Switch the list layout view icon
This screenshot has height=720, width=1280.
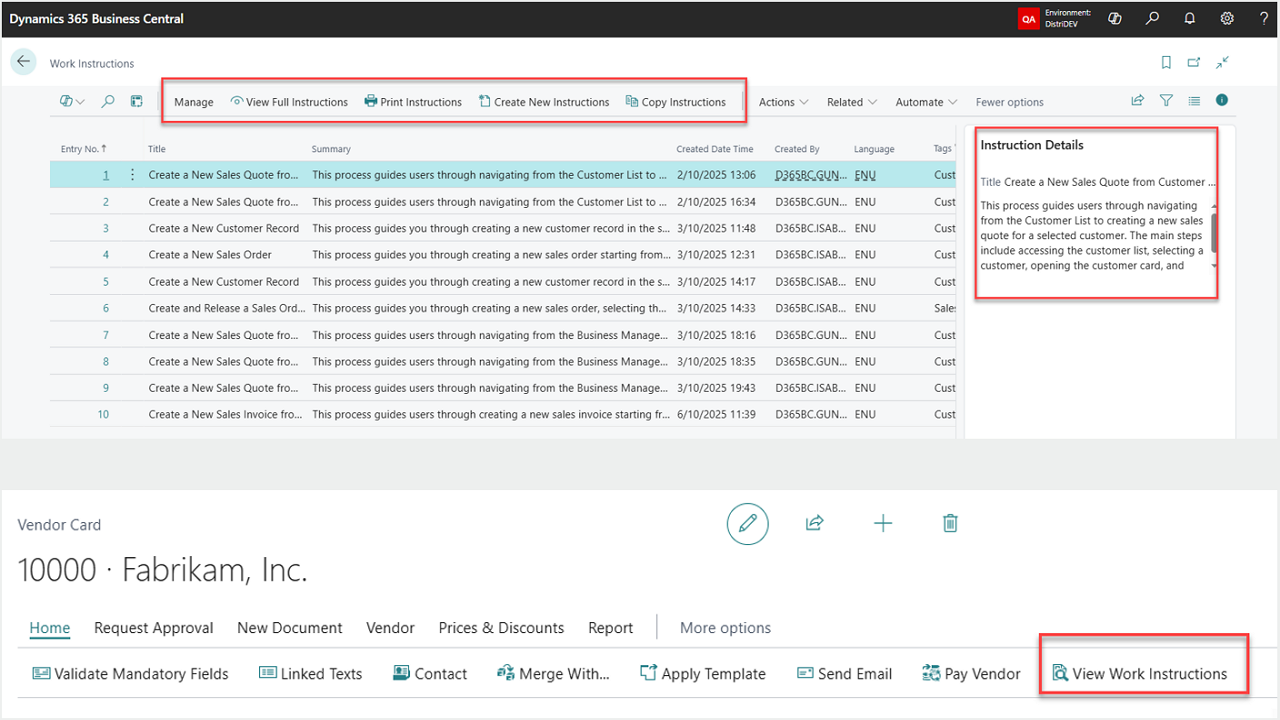click(x=1194, y=100)
